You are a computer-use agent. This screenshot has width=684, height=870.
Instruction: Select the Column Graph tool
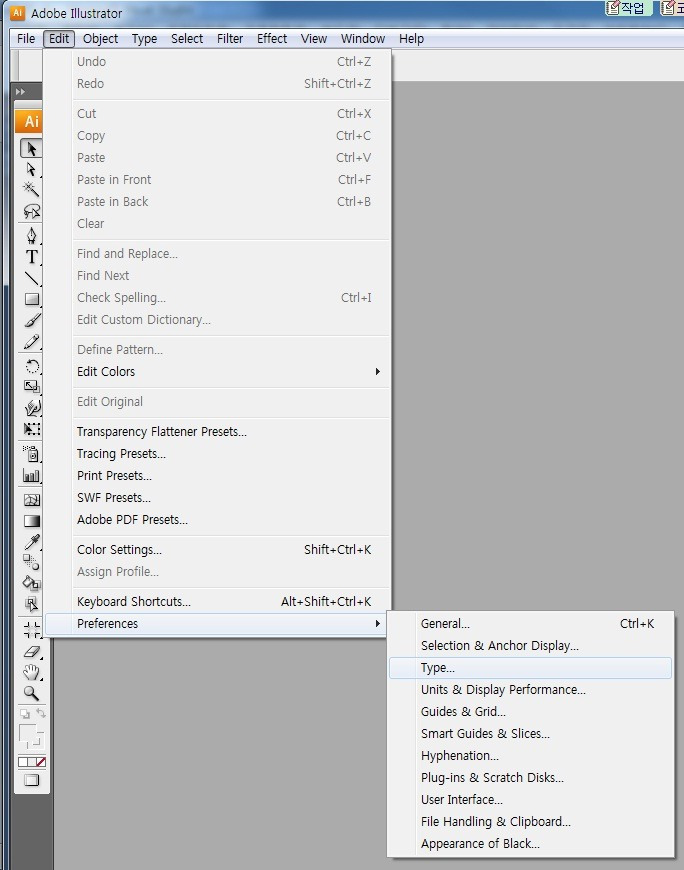[32, 475]
